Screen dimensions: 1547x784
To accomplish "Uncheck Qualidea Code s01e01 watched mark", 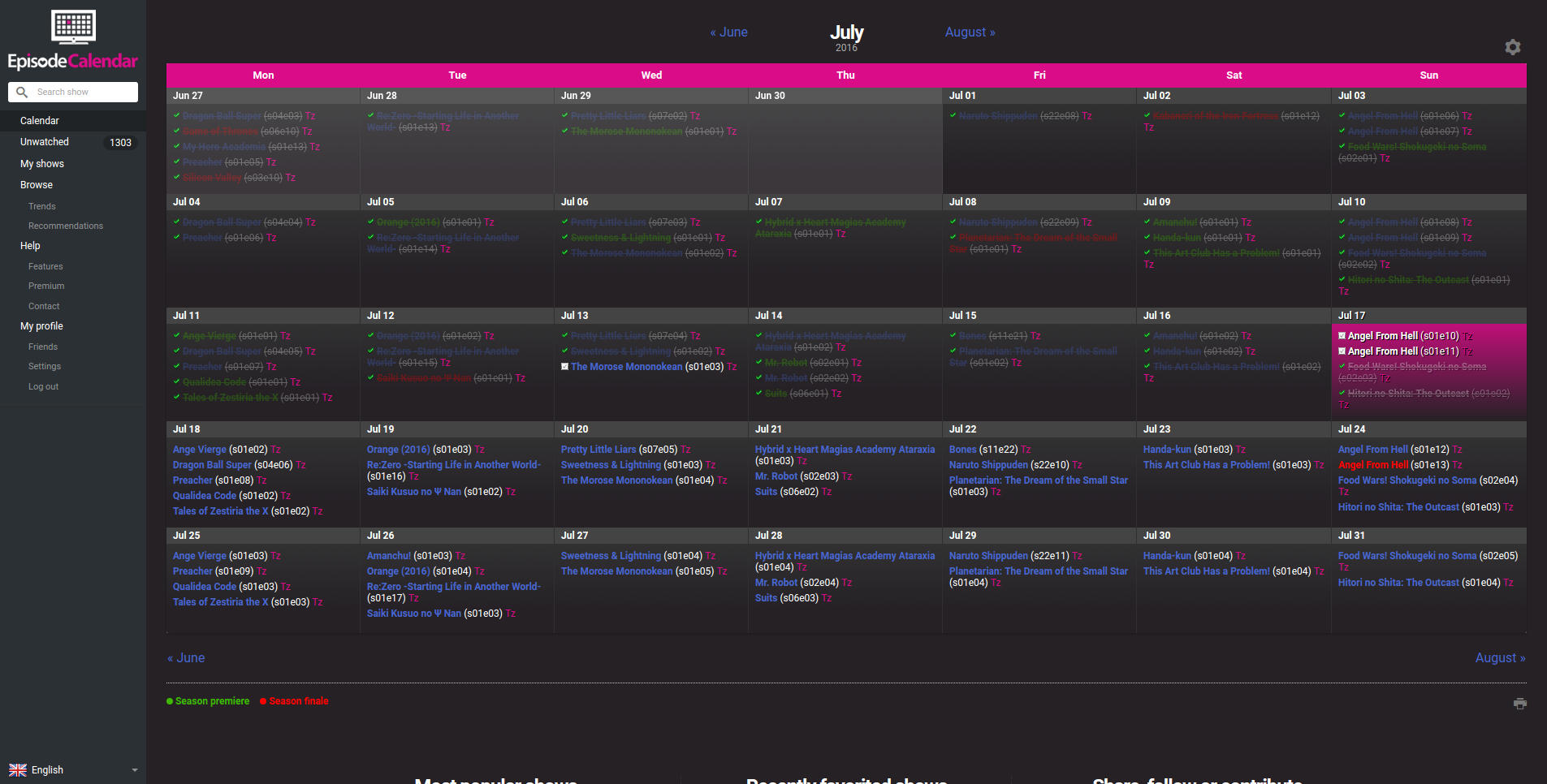I will 177,381.
